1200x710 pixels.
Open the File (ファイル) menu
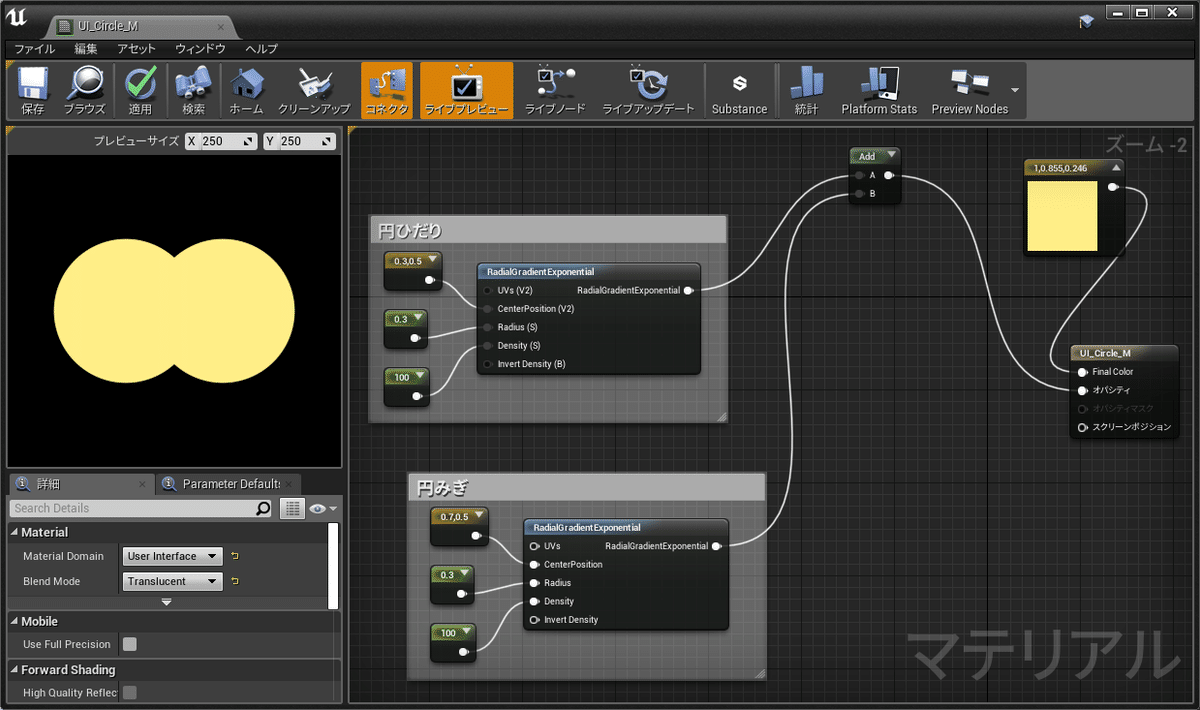34,48
